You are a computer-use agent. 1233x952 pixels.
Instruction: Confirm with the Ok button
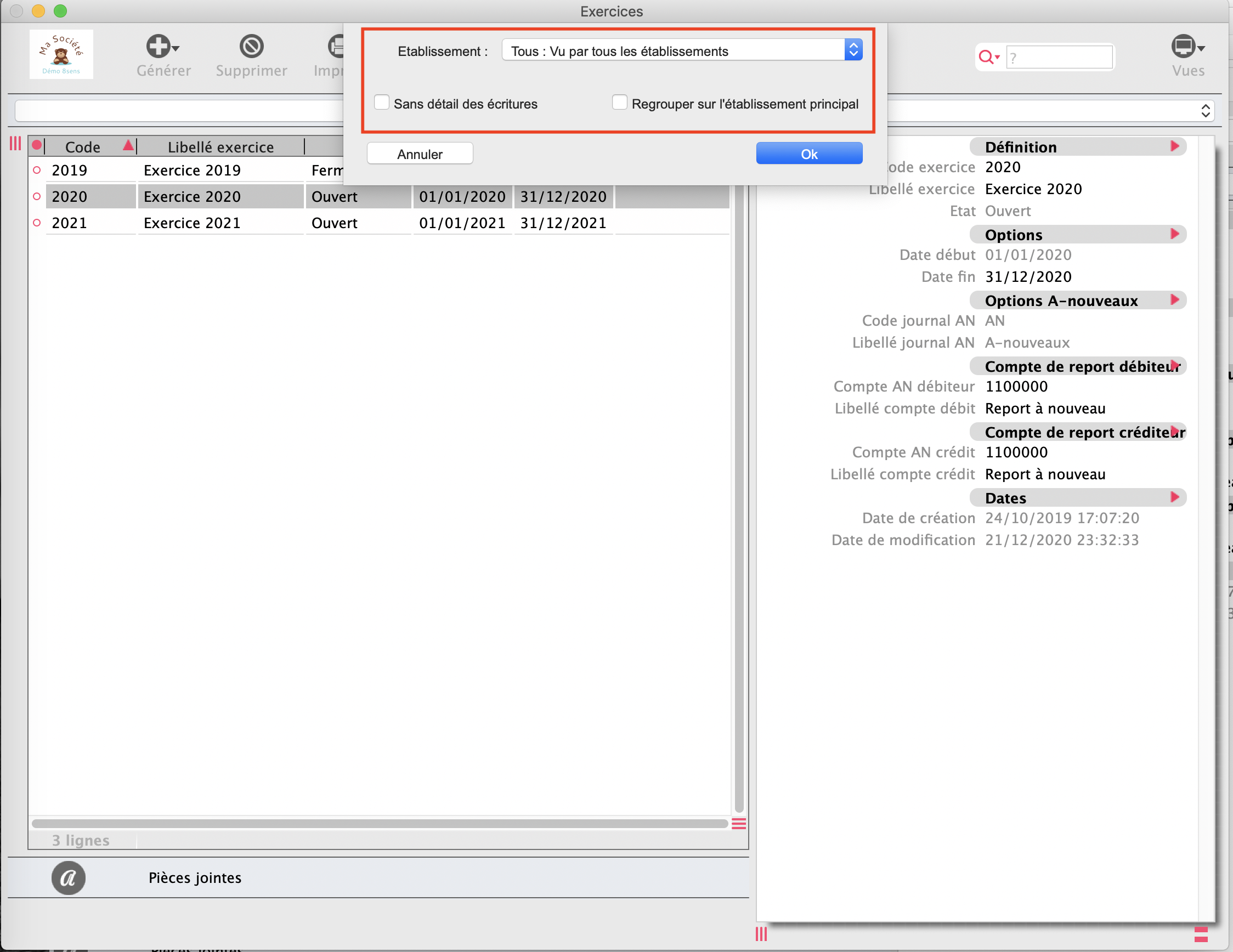tap(808, 154)
